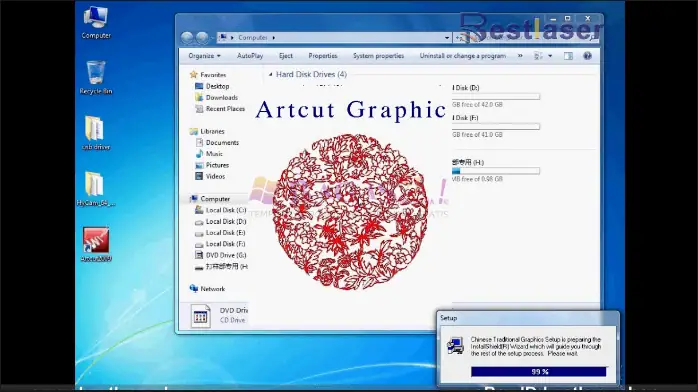Click the Music note icon in Libraries
Screen dimensions: 698x392
tap(199, 154)
